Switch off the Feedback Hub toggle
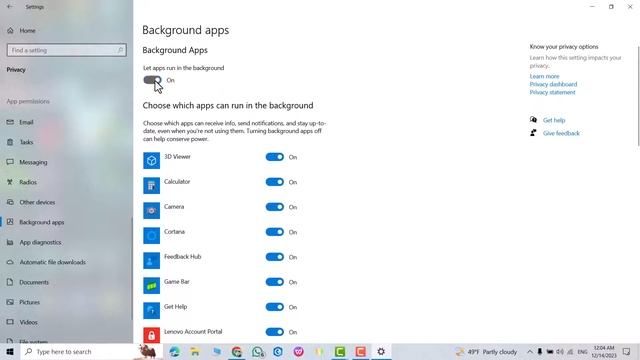 click(x=275, y=257)
